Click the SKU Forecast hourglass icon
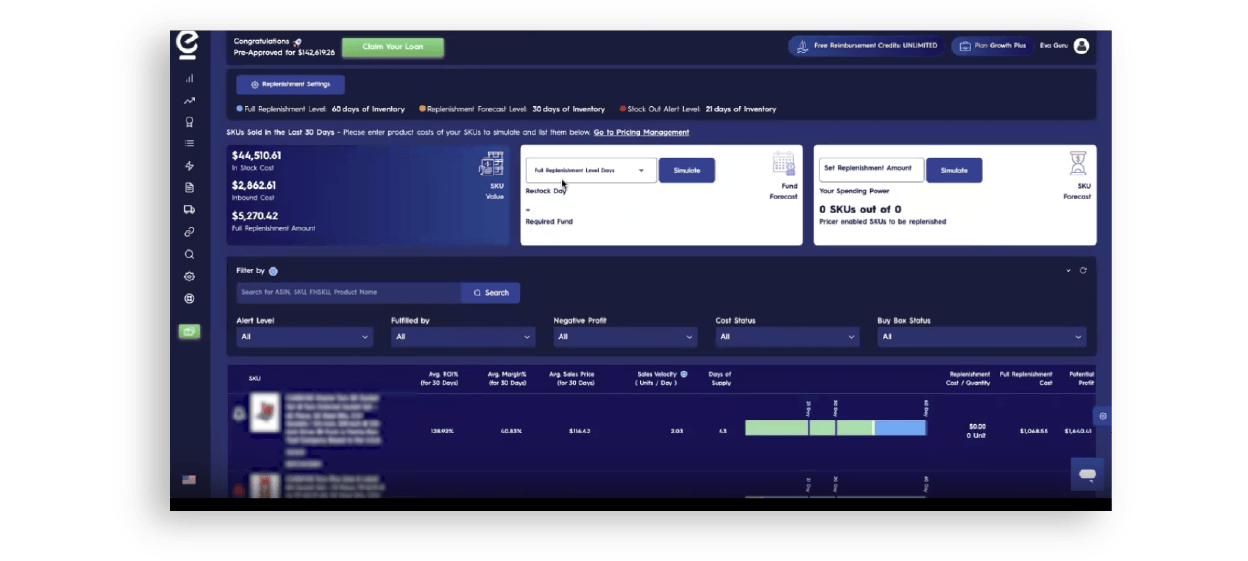Image resolution: width=1248 pixels, height=561 pixels. tap(1078, 164)
